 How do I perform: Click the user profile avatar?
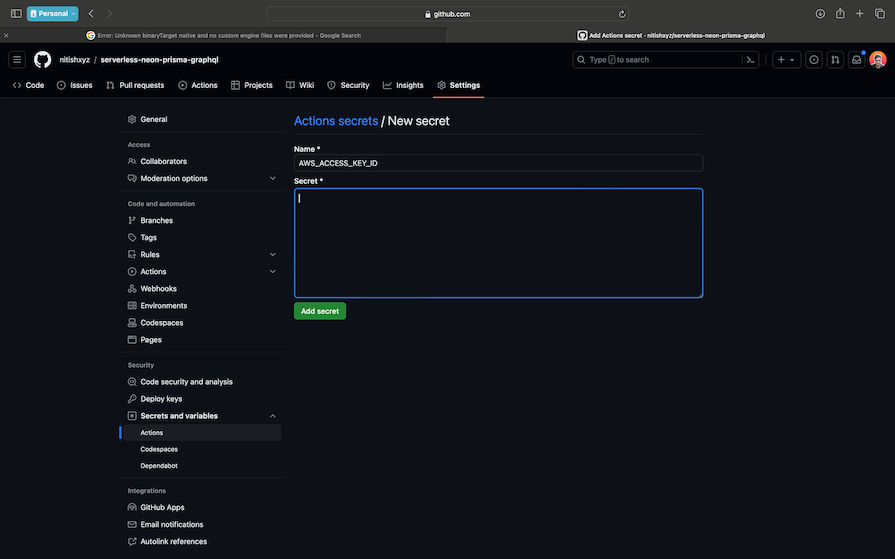[x=877, y=60]
